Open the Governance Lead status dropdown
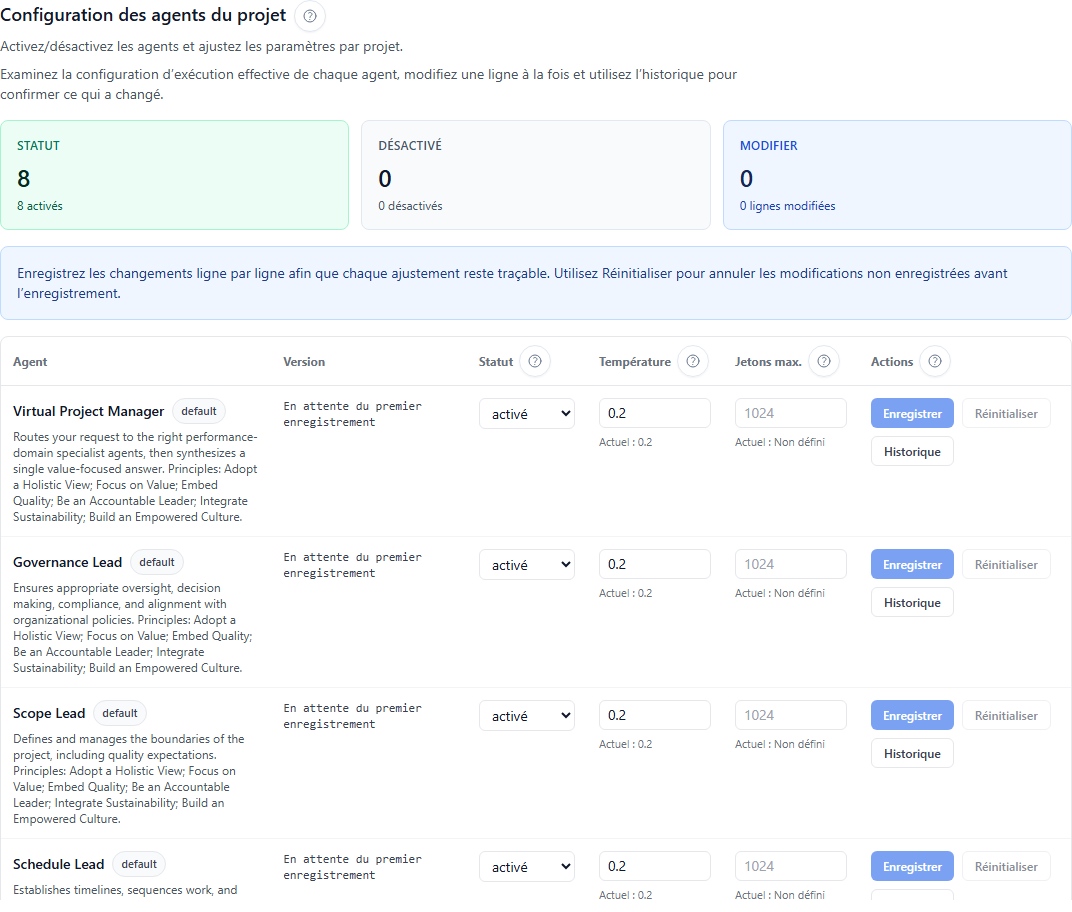Screen dimensions: 1072x912 (x=526, y=564)
